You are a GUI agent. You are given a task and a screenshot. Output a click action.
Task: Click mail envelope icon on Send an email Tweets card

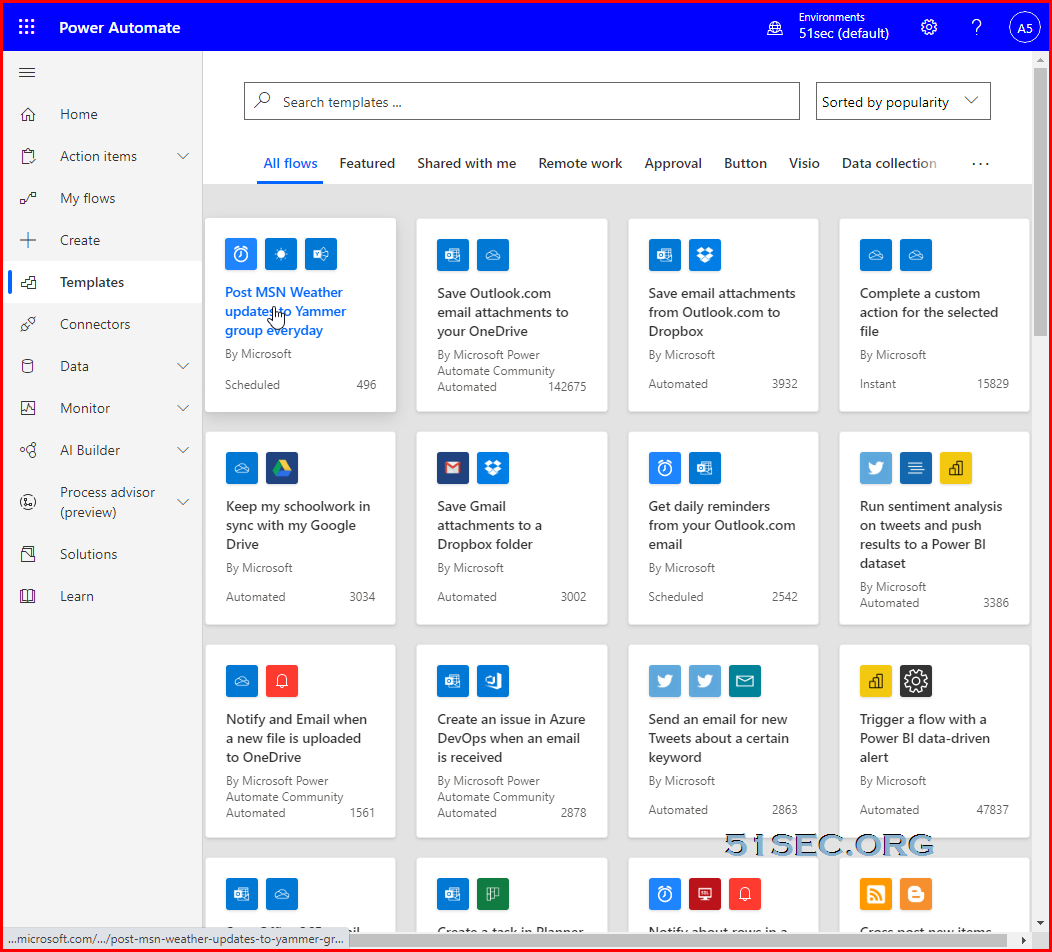click(x=745, y=681)
